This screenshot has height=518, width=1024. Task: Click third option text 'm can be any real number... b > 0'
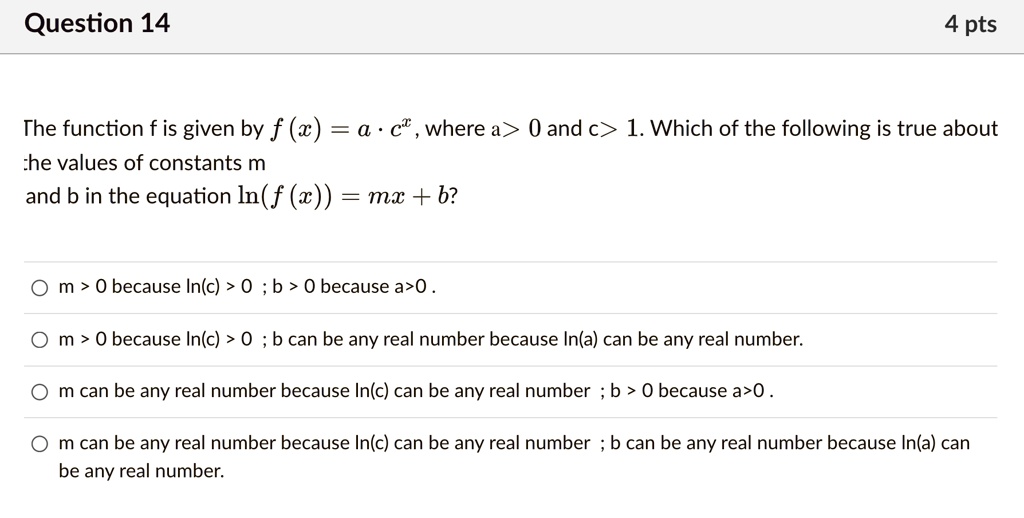(416, 391)
